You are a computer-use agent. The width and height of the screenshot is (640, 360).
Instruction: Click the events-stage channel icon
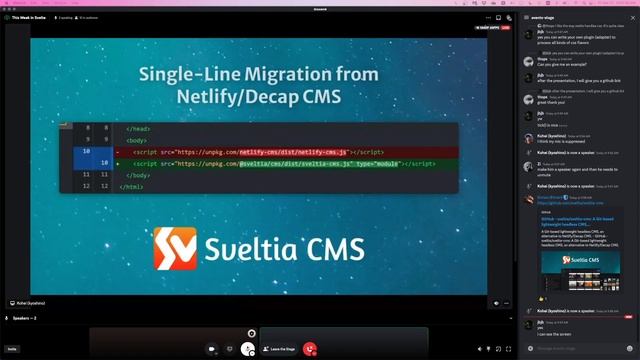click(x=526, y=18)
